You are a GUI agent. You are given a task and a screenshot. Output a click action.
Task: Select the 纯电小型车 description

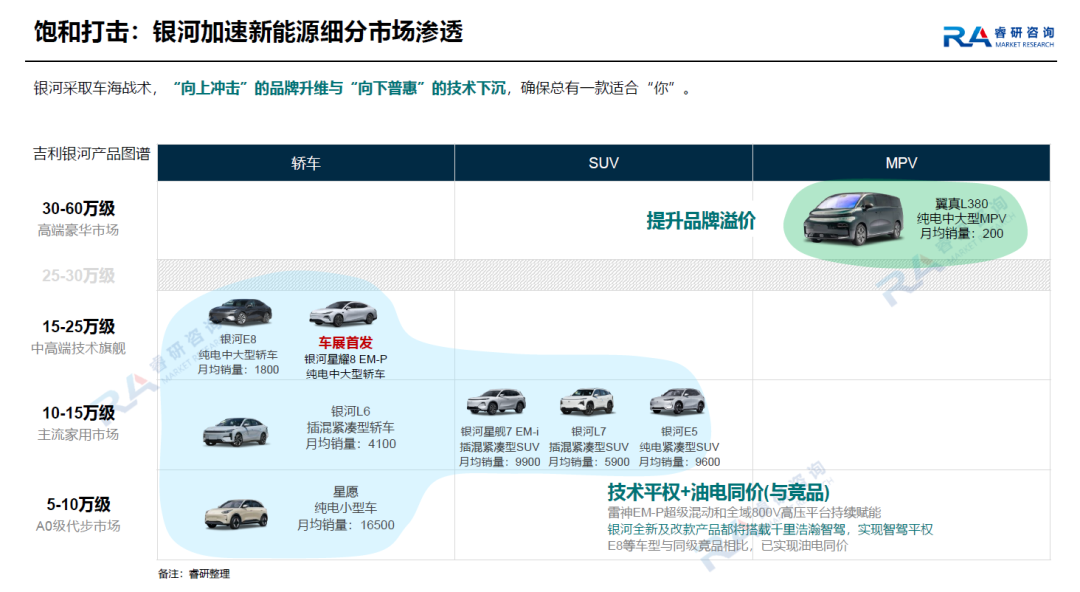pos(346,508)
